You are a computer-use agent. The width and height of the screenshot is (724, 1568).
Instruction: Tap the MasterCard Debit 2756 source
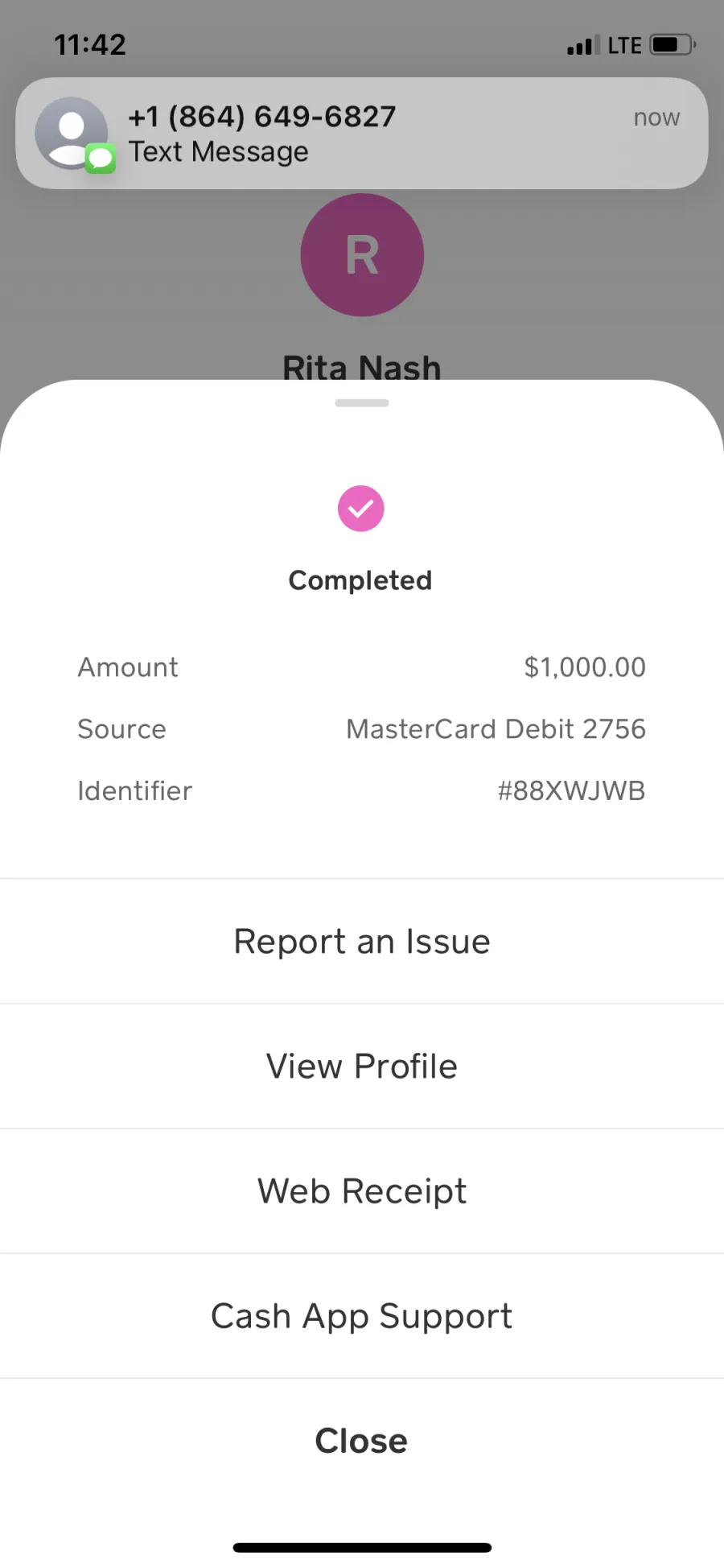[496, 729]
